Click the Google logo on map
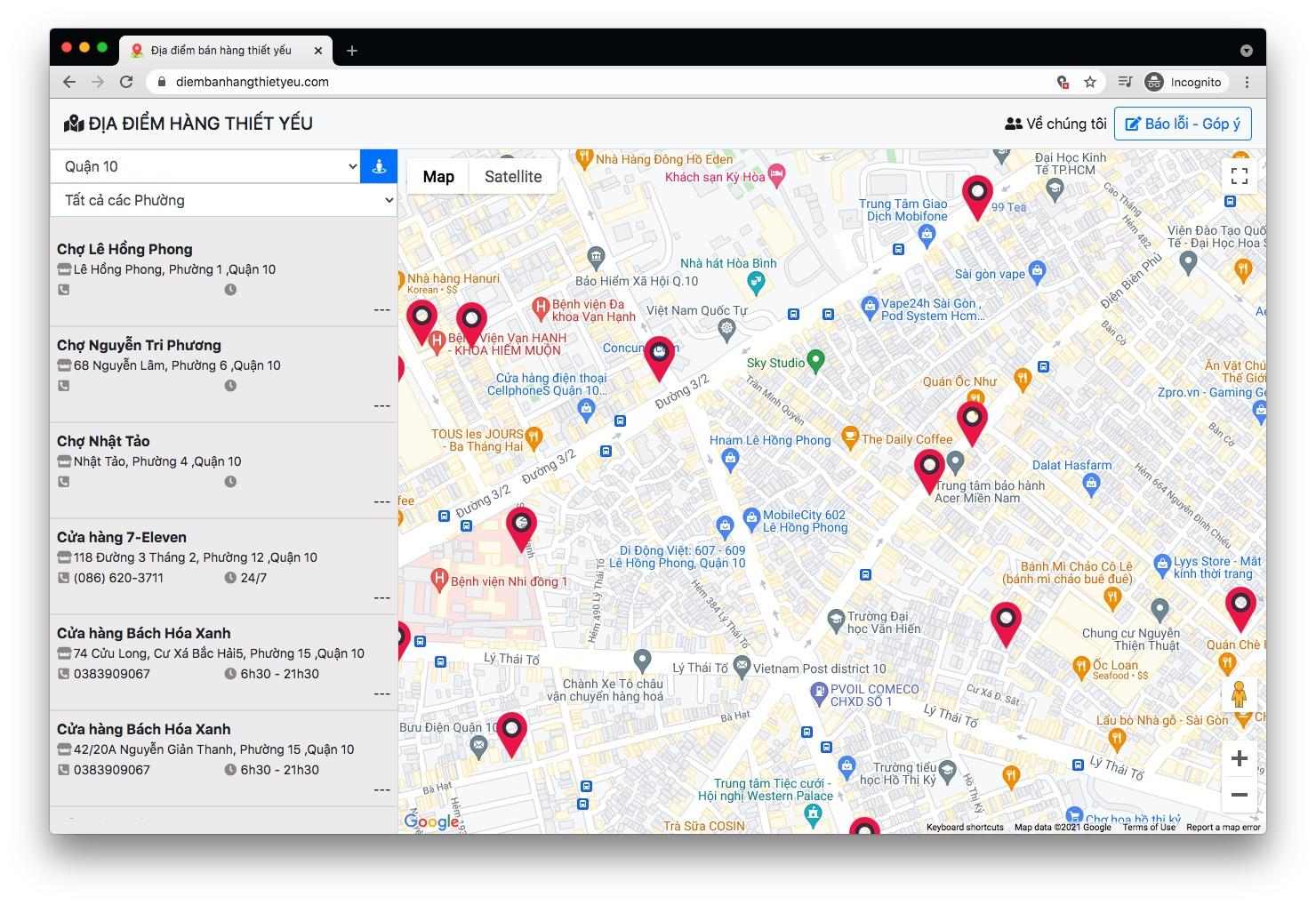Screen dimensions: 1316x905 coord(432,821)
